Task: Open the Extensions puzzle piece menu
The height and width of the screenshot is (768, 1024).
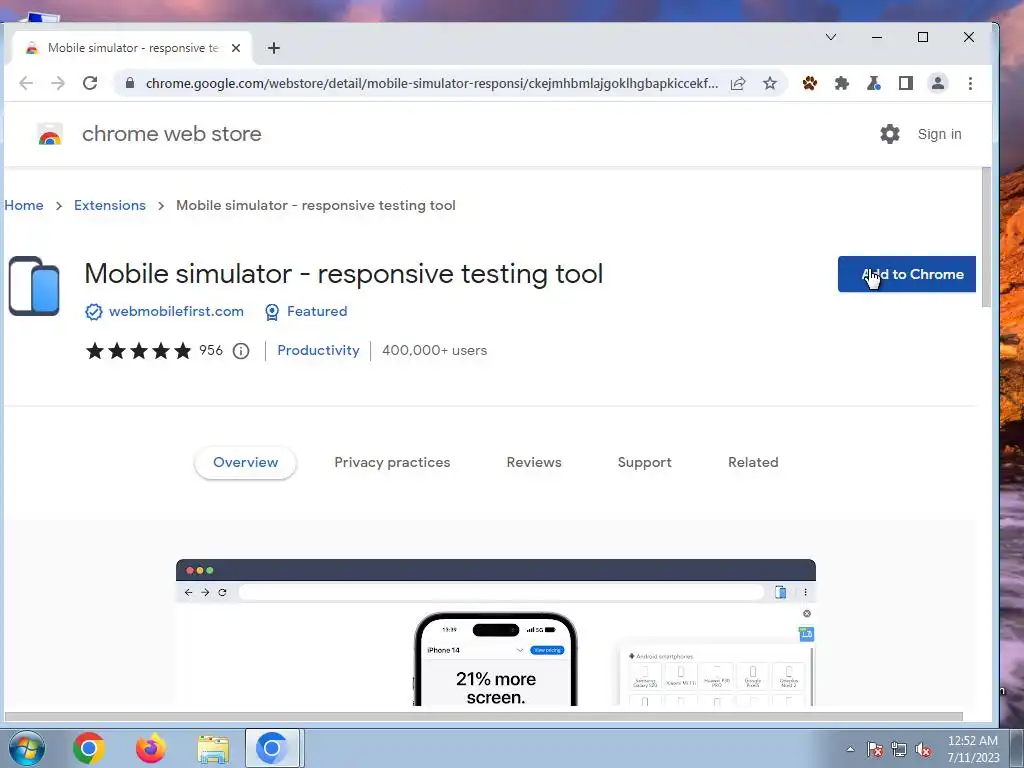Action: 842,83
